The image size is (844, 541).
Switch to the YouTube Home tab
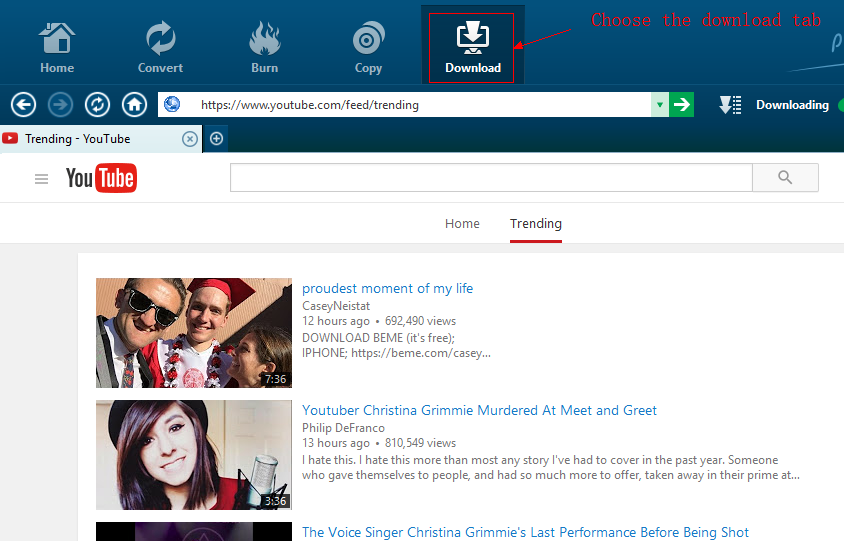tap(462, 223)
